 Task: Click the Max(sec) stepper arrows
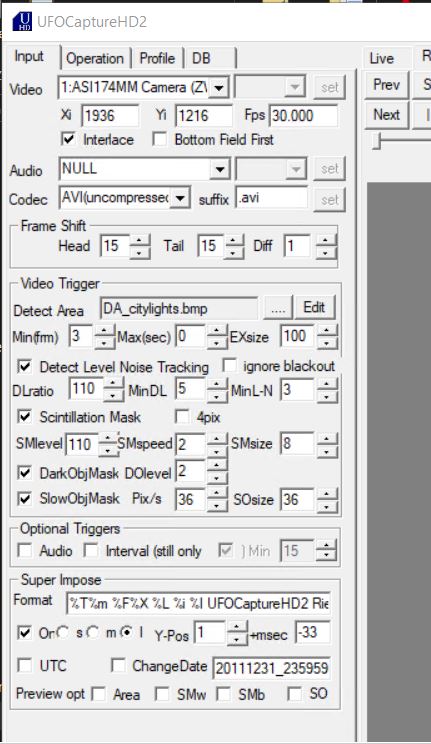(217, 337)
